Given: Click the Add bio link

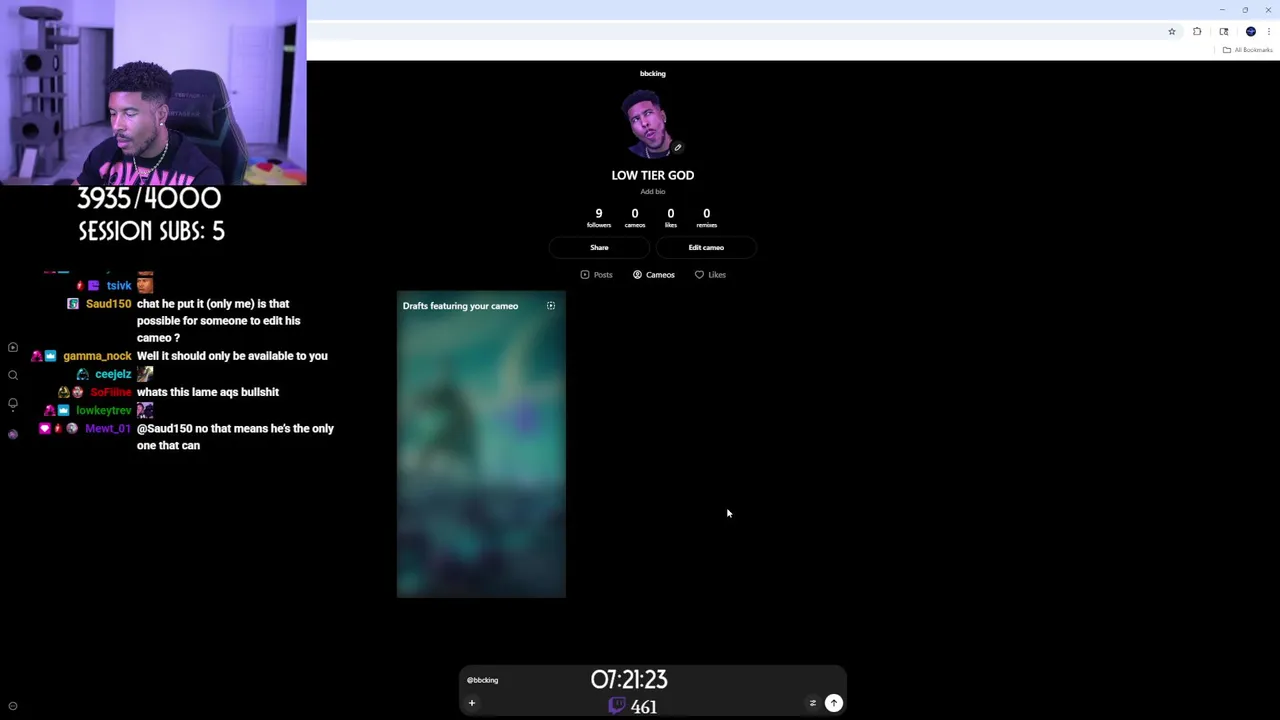Looking at the screenshot, I should pos(653,191).
